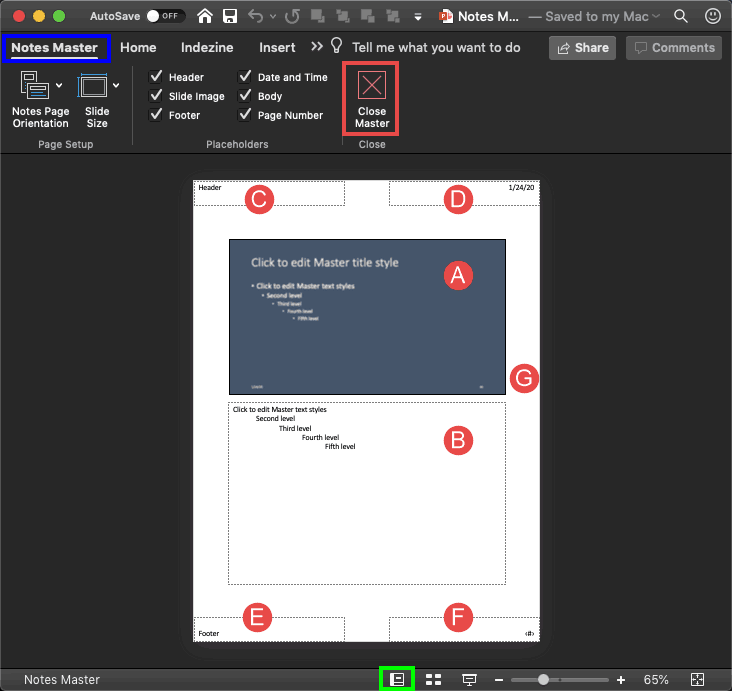
Task: Start Slide Show from status bar
Action: point(469,679)
